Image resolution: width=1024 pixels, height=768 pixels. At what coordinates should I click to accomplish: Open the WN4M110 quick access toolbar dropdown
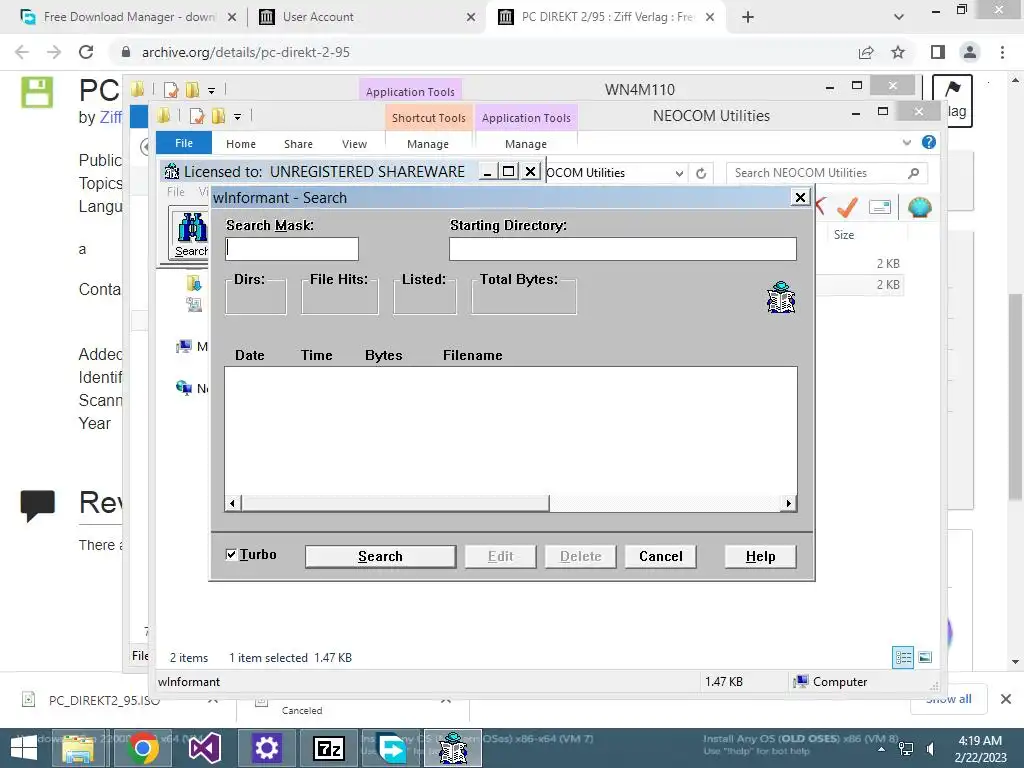pos(212,90)
